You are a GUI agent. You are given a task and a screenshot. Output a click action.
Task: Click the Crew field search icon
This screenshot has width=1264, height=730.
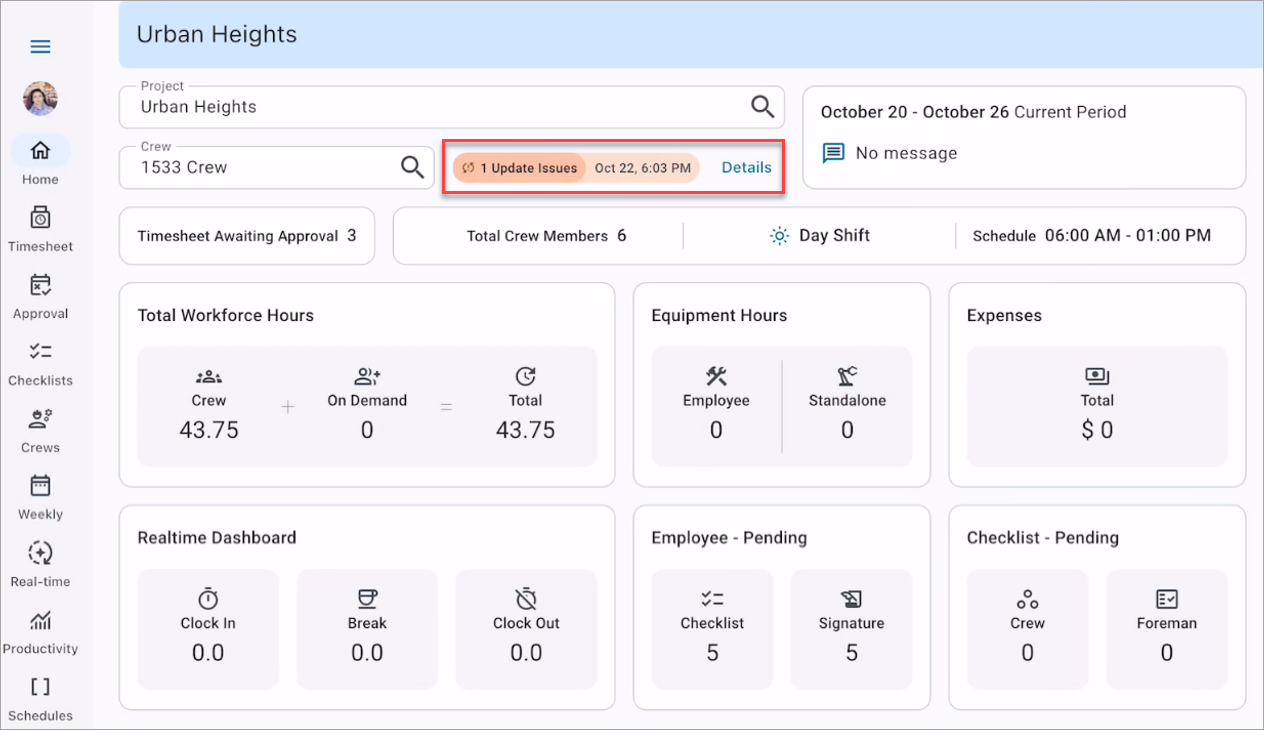pos(412,167)
